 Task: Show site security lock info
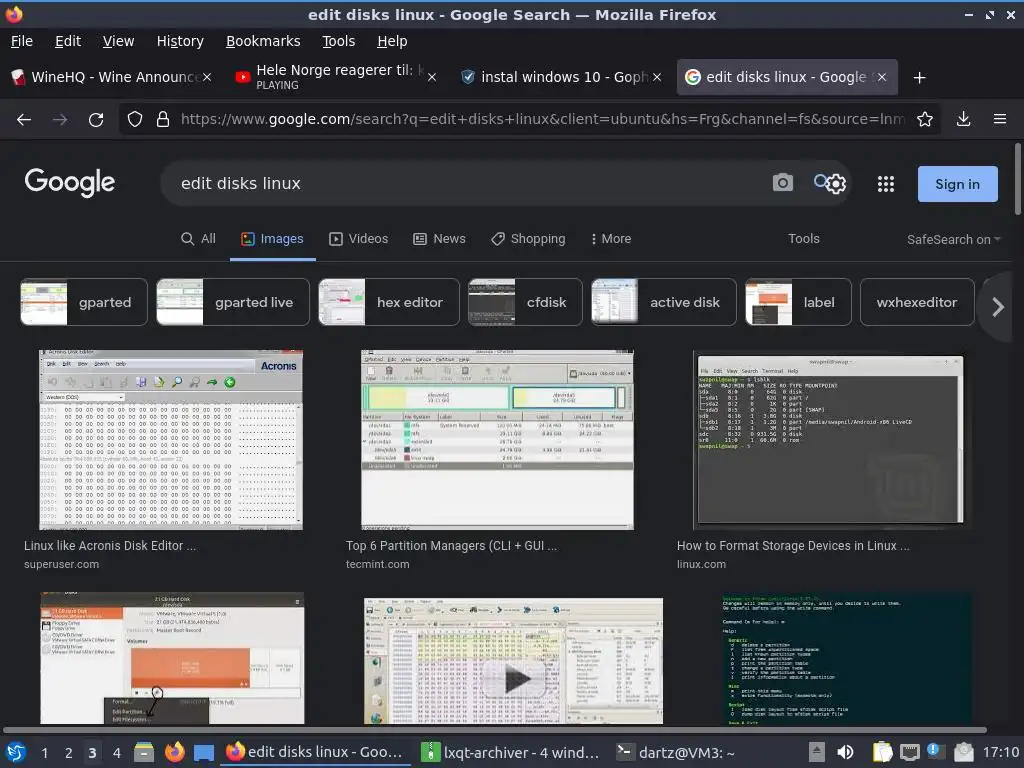tap(163, 120)
